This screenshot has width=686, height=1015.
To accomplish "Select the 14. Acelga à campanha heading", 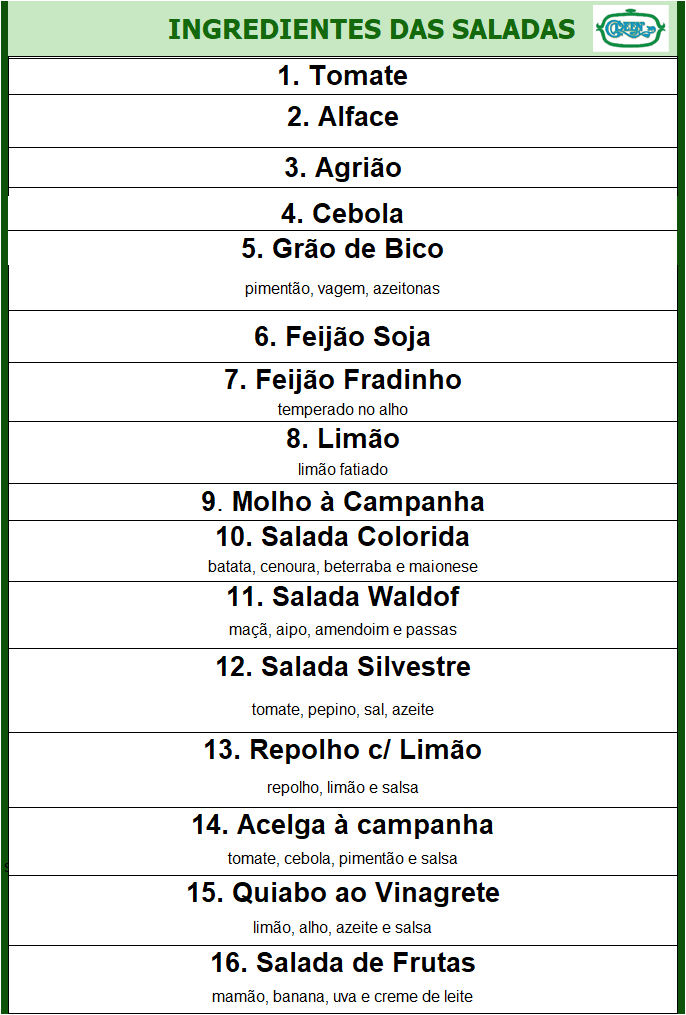I will [x=343, y=825].
